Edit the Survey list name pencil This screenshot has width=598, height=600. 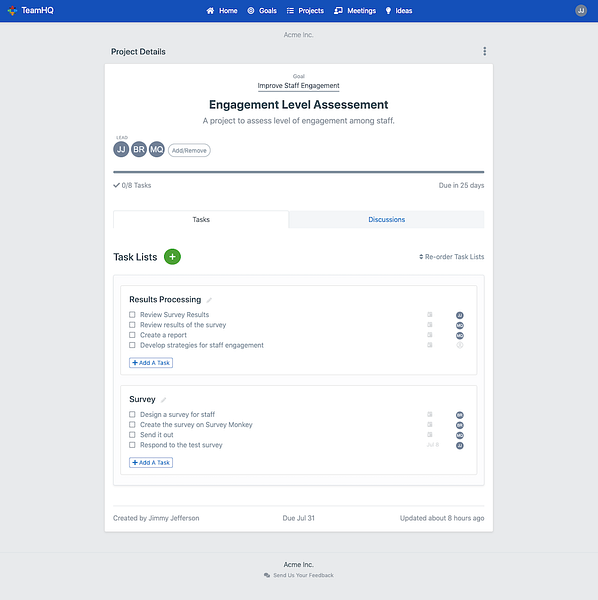[164, 400]
